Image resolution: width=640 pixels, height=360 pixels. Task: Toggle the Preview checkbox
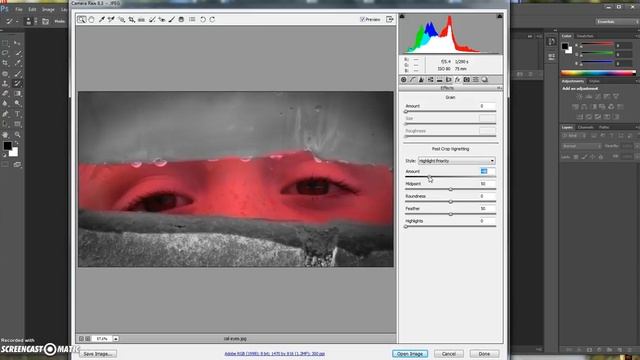click(362, 20)
